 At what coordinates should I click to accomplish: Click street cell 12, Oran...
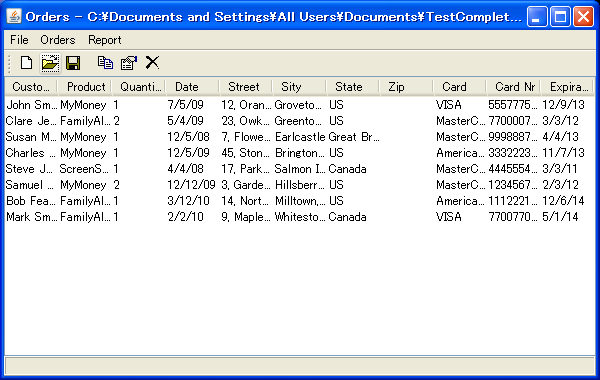click(246, 105)
